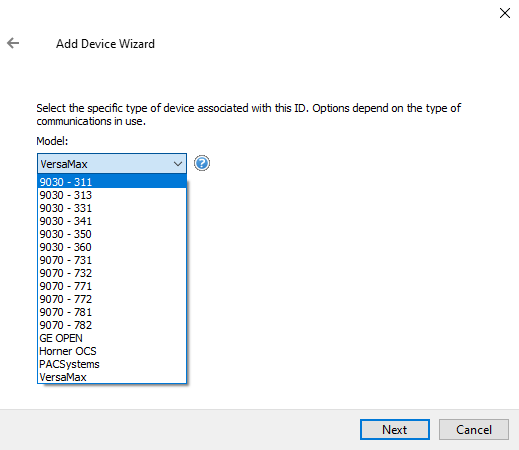The height and width of the screenshot is (450, 519).
Task: Select 9070 - 782 in the list
Action: click(112, 325)
